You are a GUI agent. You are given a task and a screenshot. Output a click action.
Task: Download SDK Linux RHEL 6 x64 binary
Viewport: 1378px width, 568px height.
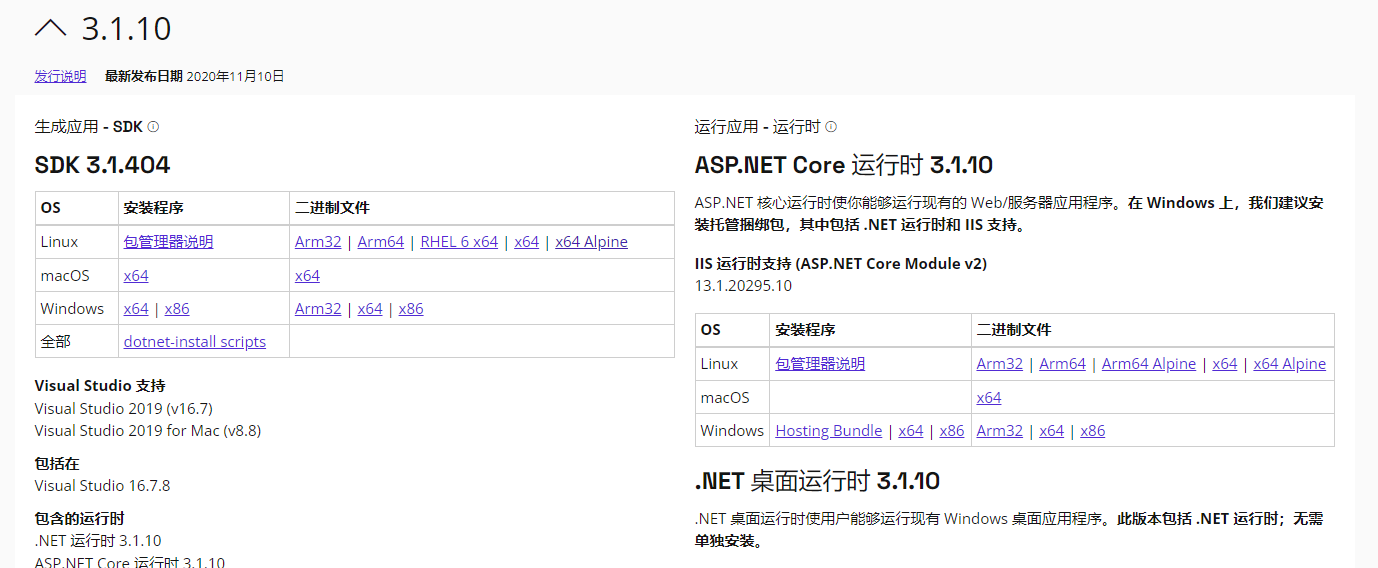(459, 242)
